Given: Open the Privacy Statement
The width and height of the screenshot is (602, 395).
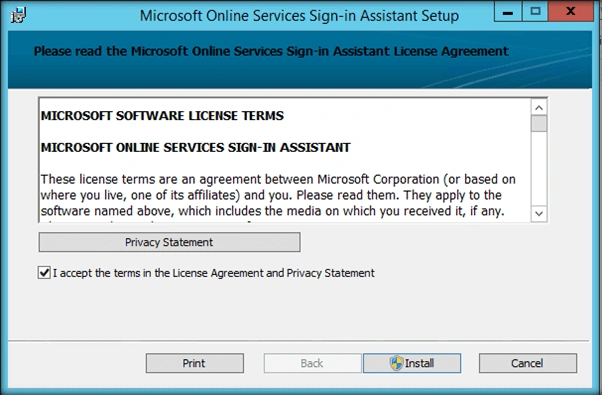Looking at the screenshot, I should 169,242.
